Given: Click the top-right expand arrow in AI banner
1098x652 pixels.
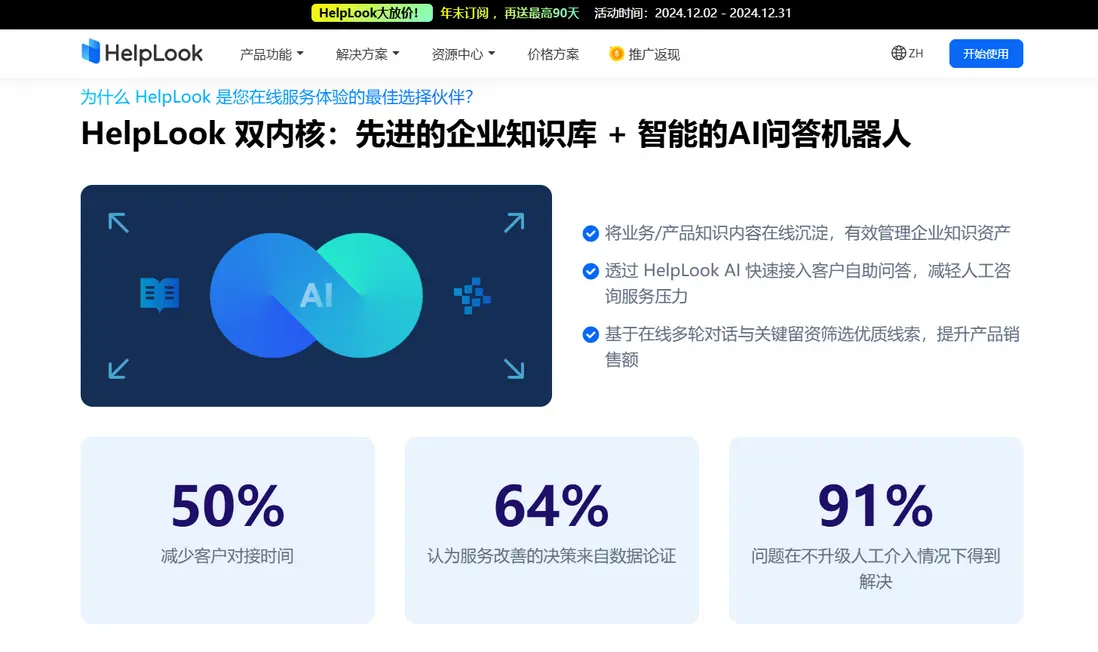Looking at the screenshot, I should (x=514, y=223).
